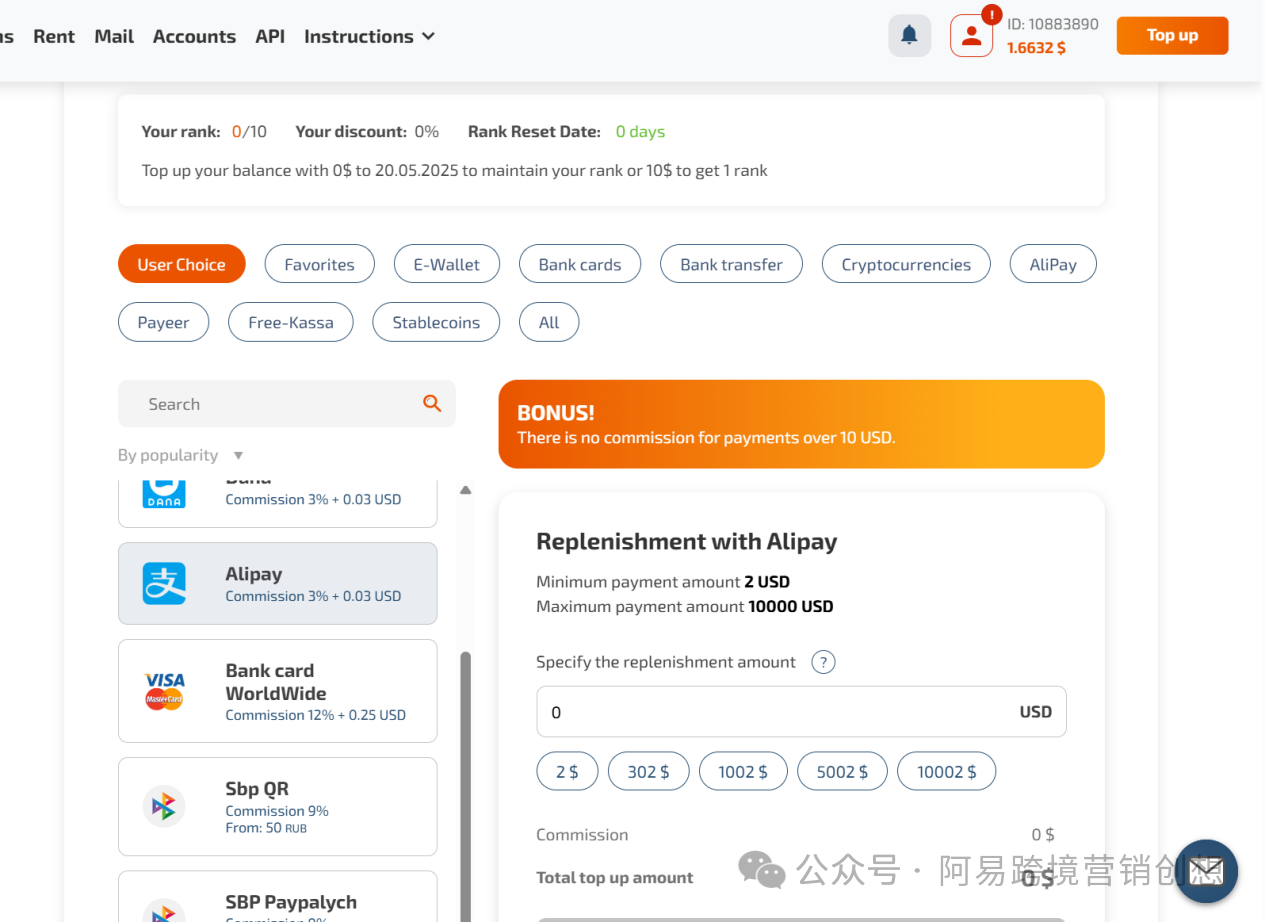The image size is (1265, 922).
Task: Click the Sbp QR Commission 9% text
Action: pos(277,811)
